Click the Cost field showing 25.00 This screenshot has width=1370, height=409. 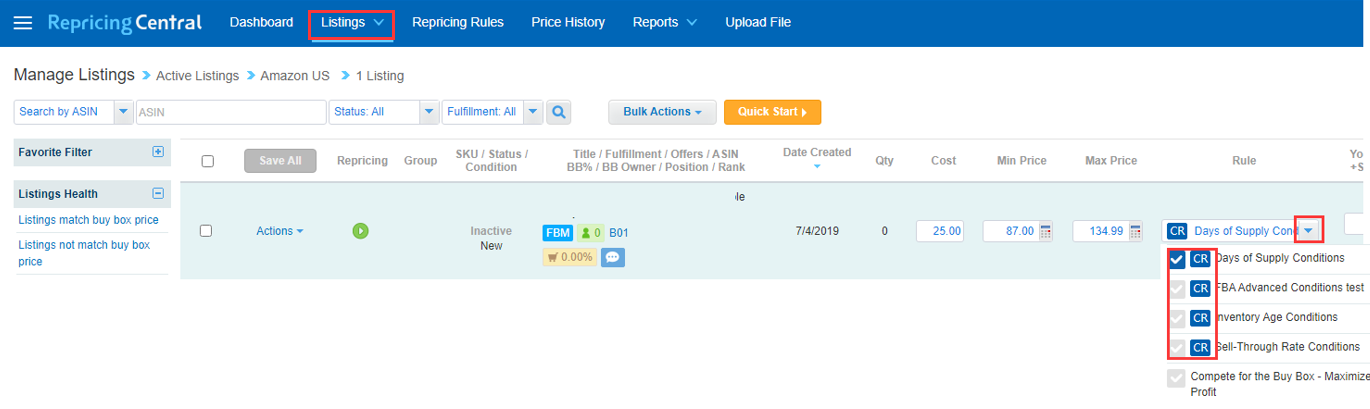click(940, 231)
